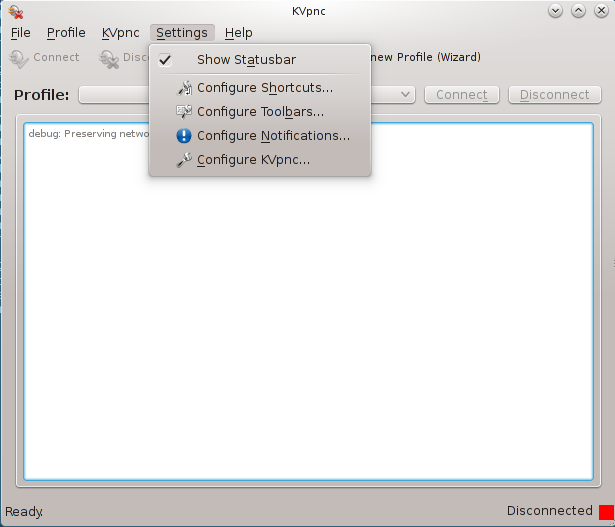Click the KVpnc application title bar icon
Screen dimensions: 615x527
coord(16,12)
